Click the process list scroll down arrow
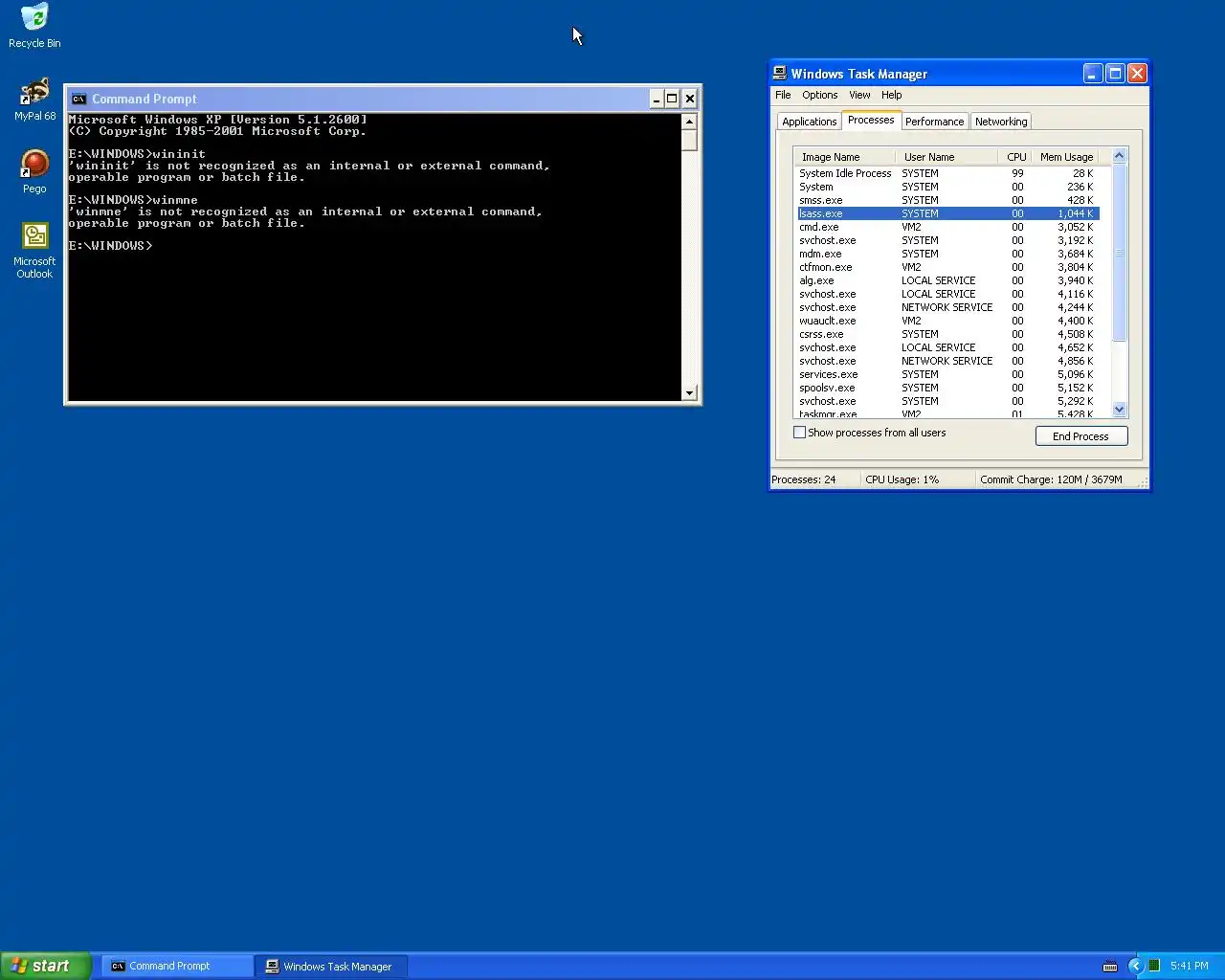 [1120, 410]
